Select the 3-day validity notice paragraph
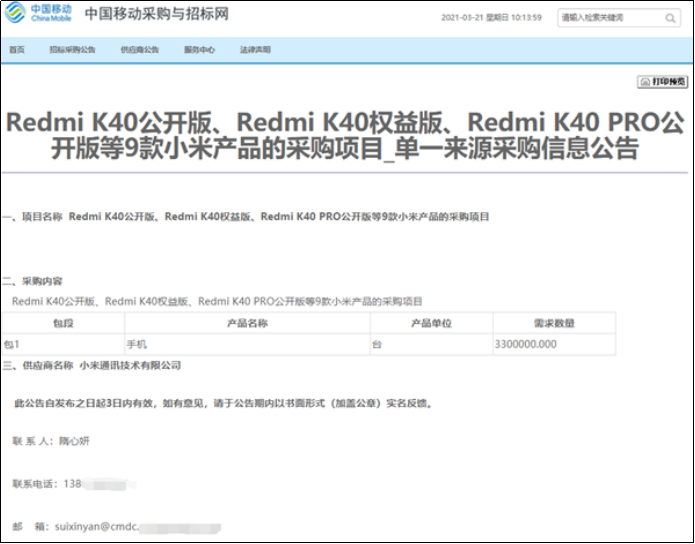Screen dimensions: 695x544 pos(224,403)
